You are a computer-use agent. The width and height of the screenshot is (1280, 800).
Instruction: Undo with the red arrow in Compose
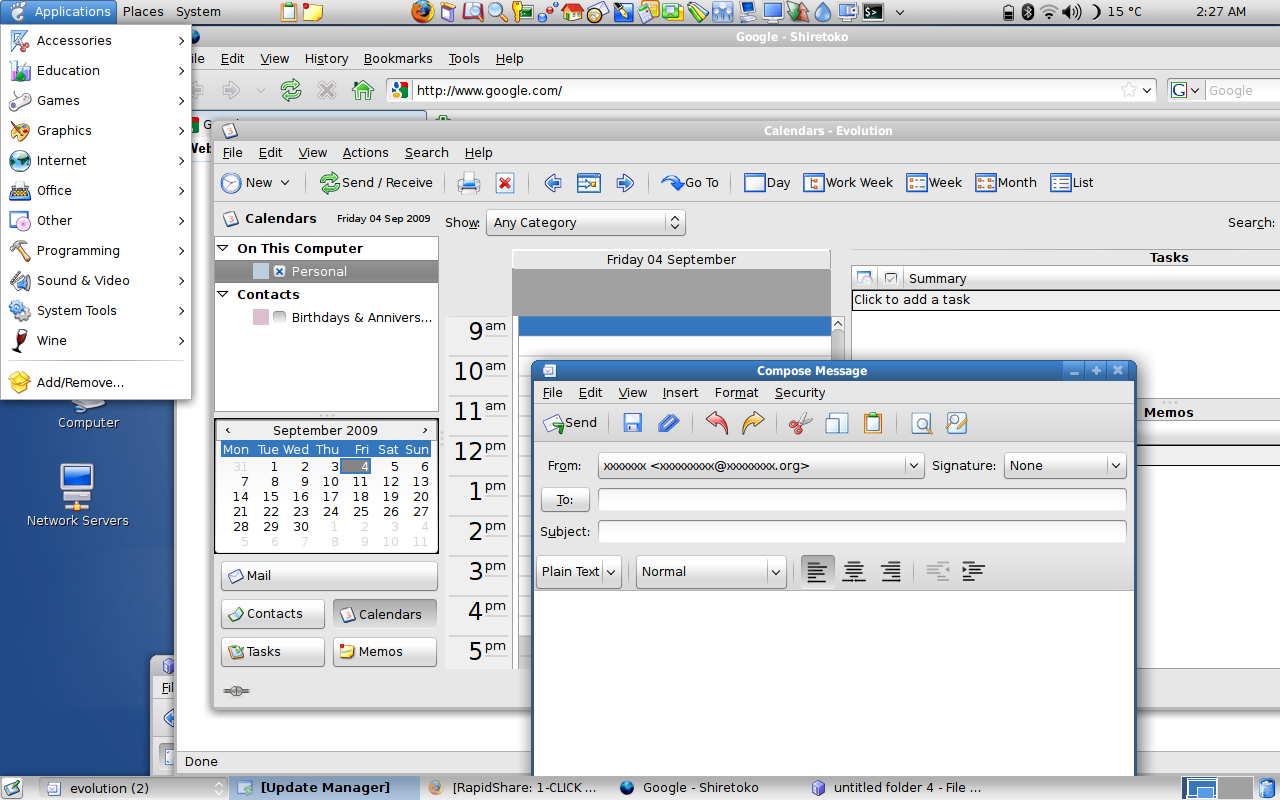(x=717, y=423)
